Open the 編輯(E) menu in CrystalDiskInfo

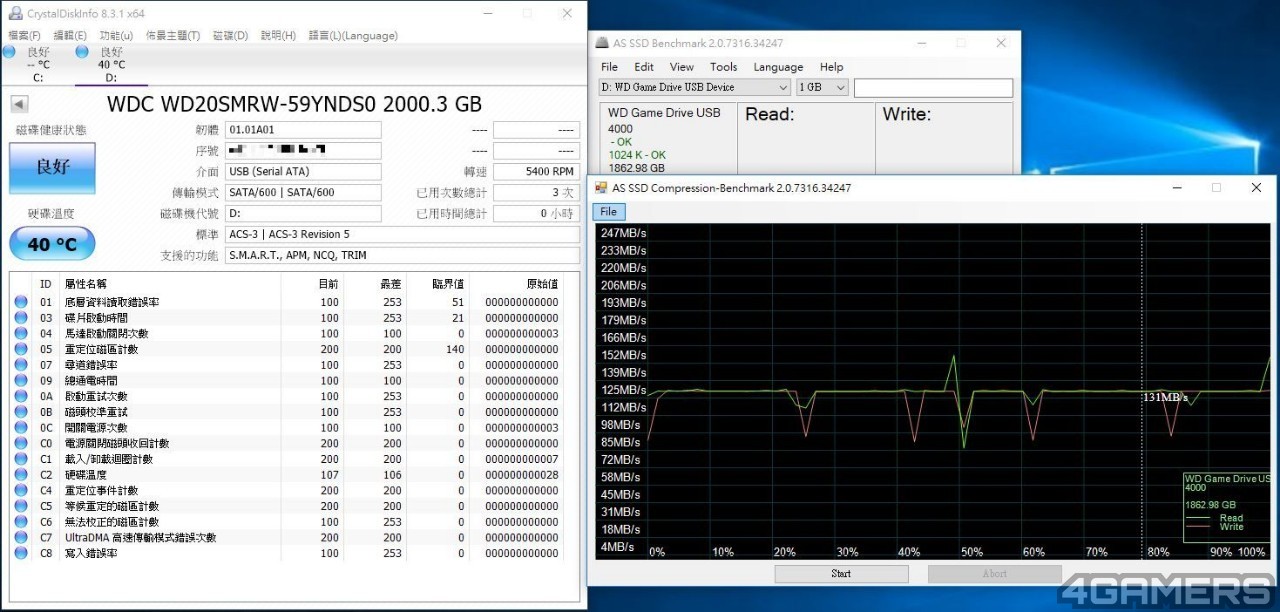(70, 36)
